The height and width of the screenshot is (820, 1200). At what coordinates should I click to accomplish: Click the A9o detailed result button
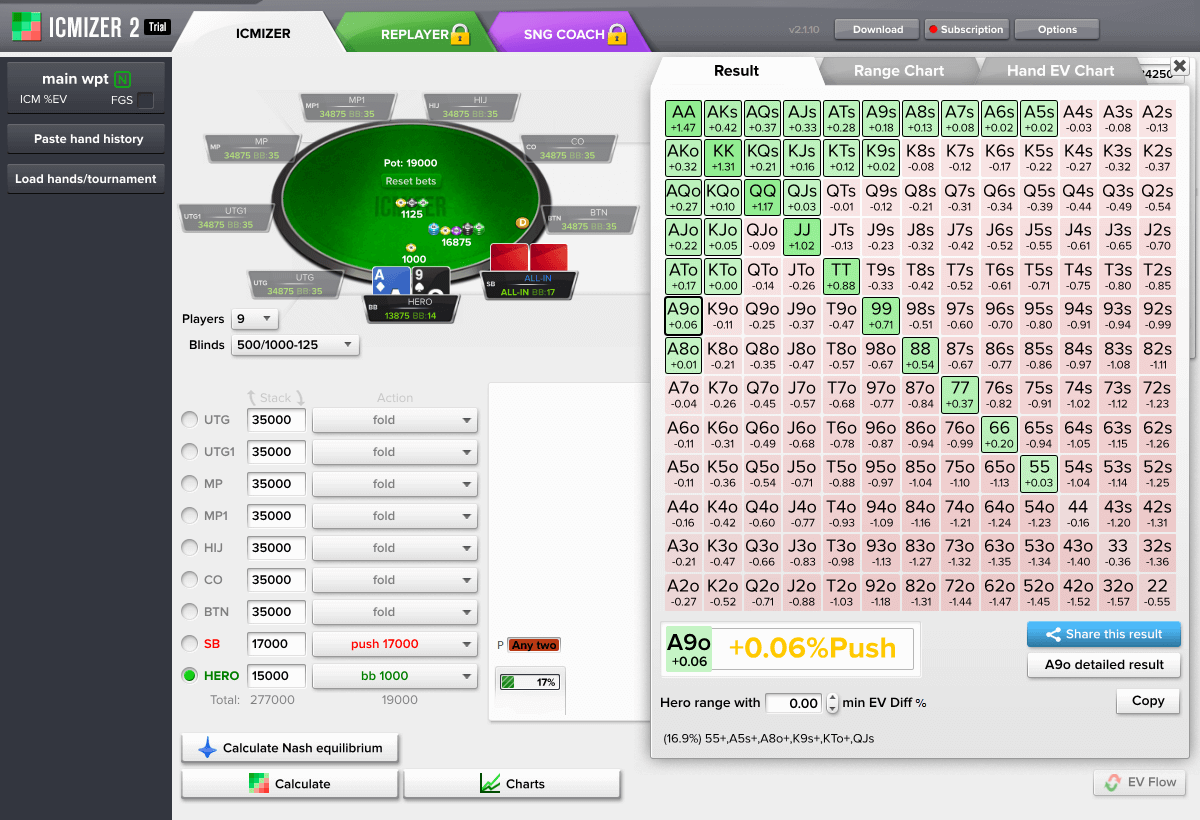1104,665
